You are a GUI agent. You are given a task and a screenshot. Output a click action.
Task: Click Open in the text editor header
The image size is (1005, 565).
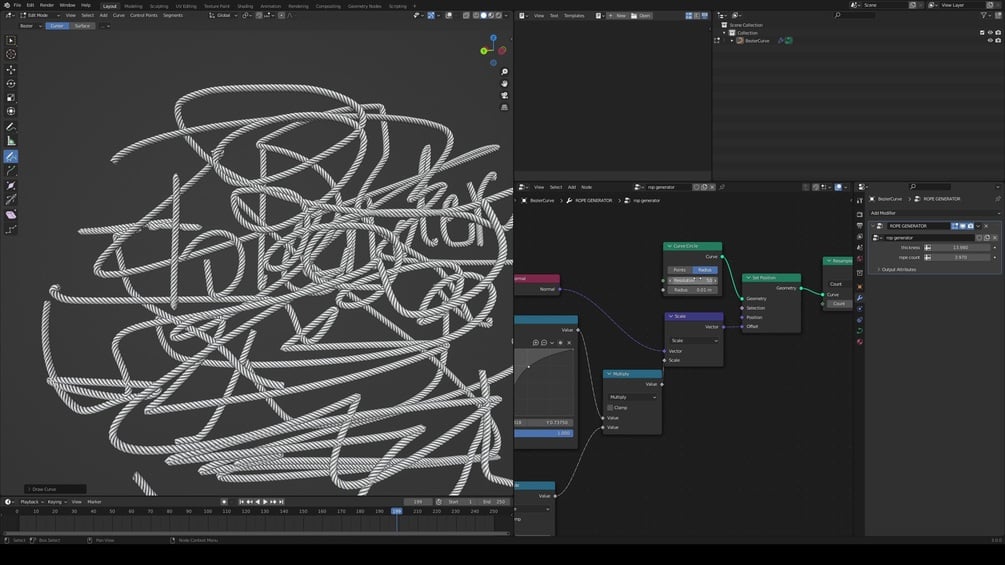coord(642,15)
